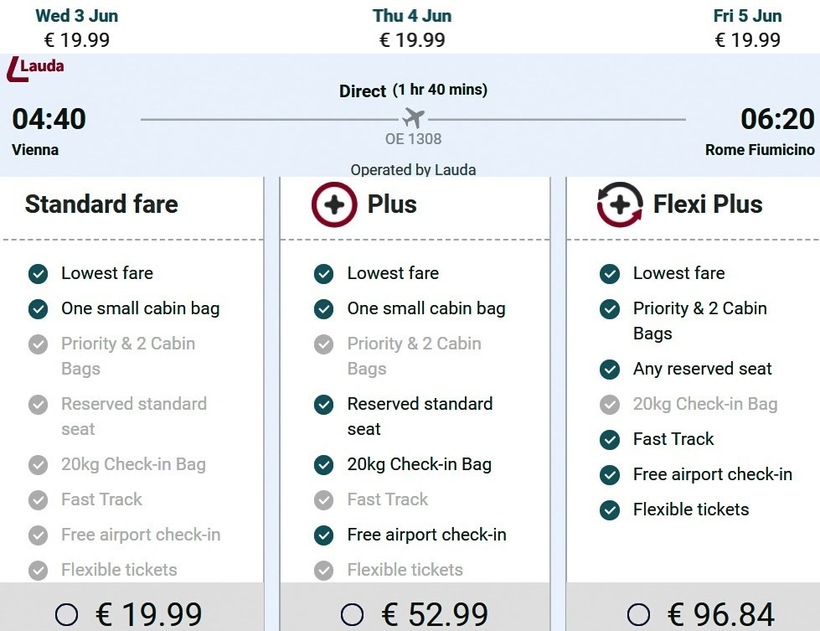820x631 pixels.
Task: Switch to the Wed 3 Jun date tab
Action: (77, 28)
